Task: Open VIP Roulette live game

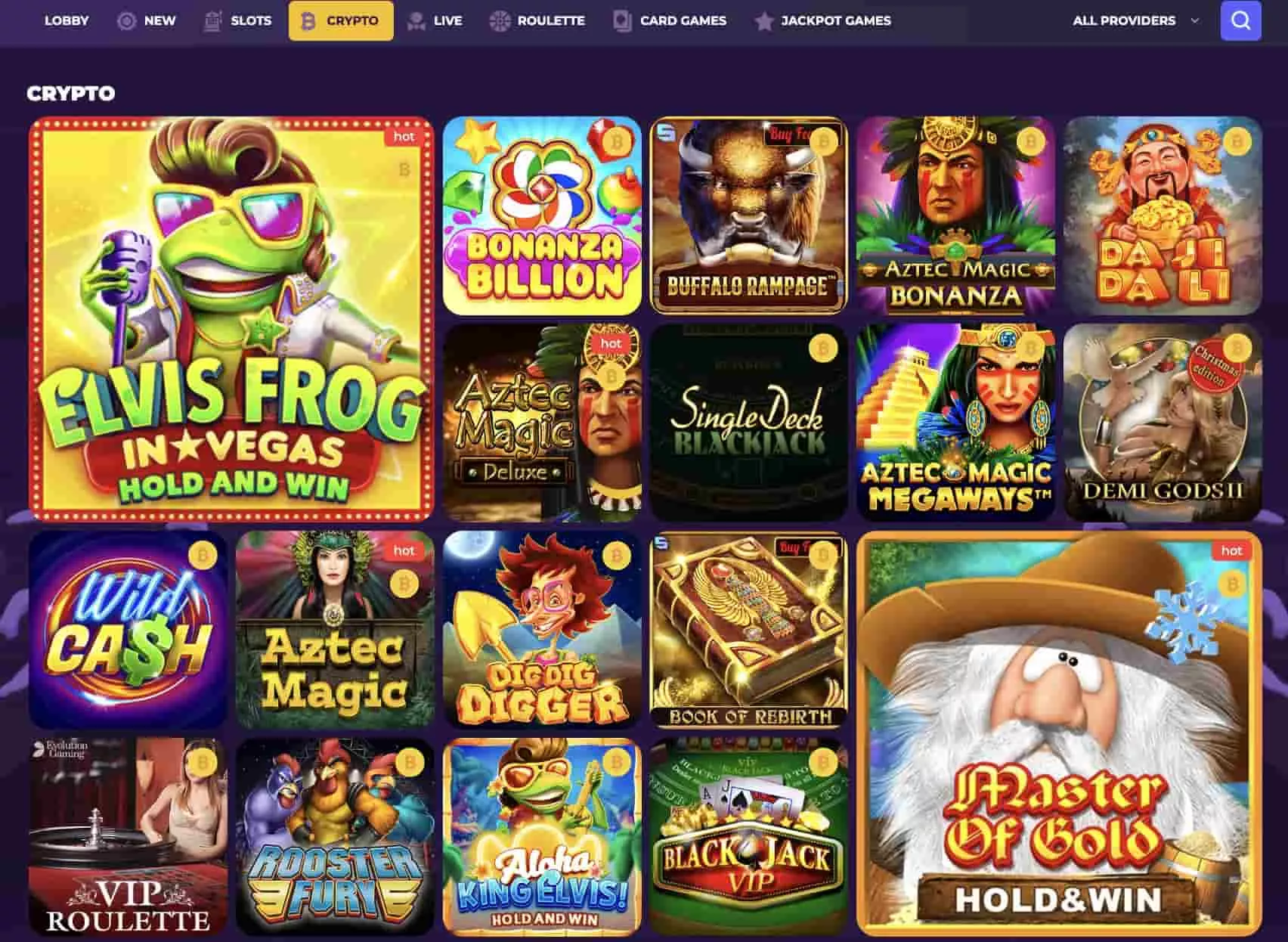Action: [x=128, y=837]
